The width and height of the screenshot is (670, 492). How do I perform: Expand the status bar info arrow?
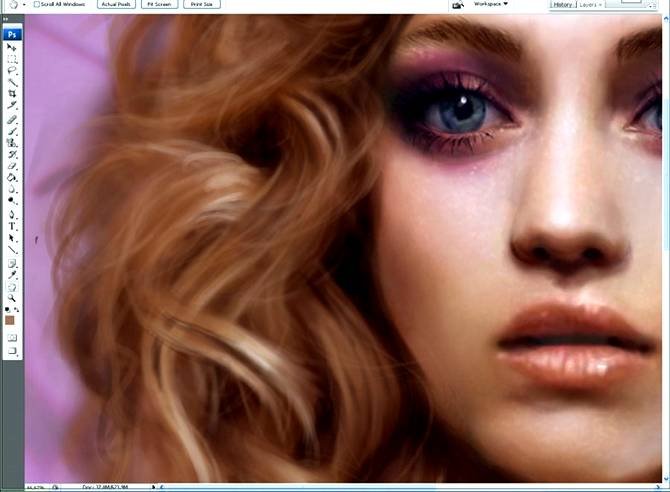click(153, 487)
